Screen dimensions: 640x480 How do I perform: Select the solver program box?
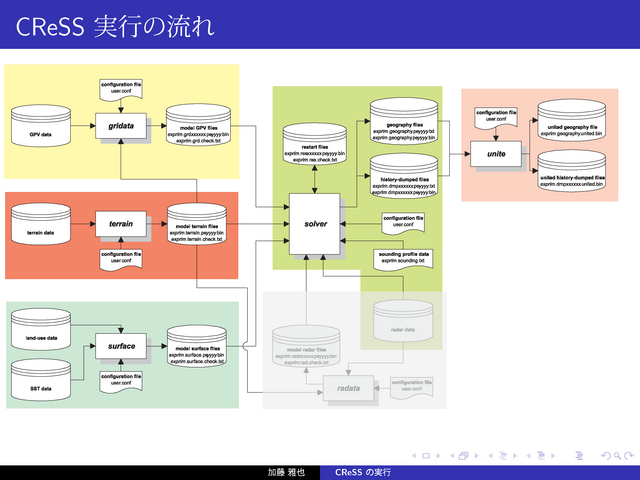click(x=315, y=224)
